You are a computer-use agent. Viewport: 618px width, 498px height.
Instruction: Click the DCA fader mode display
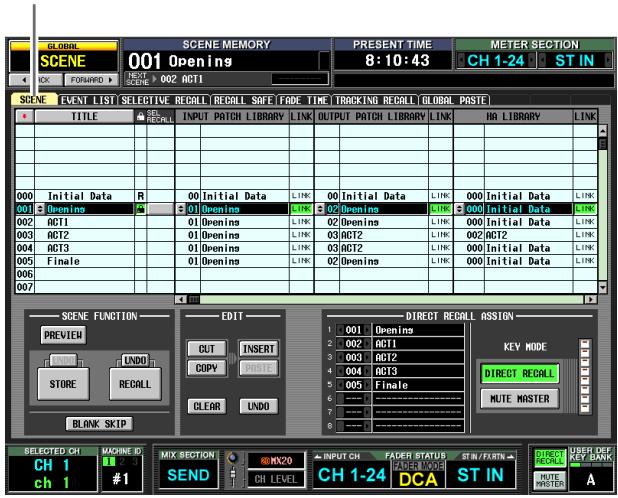pyautogui.click(x=418, y=479)
